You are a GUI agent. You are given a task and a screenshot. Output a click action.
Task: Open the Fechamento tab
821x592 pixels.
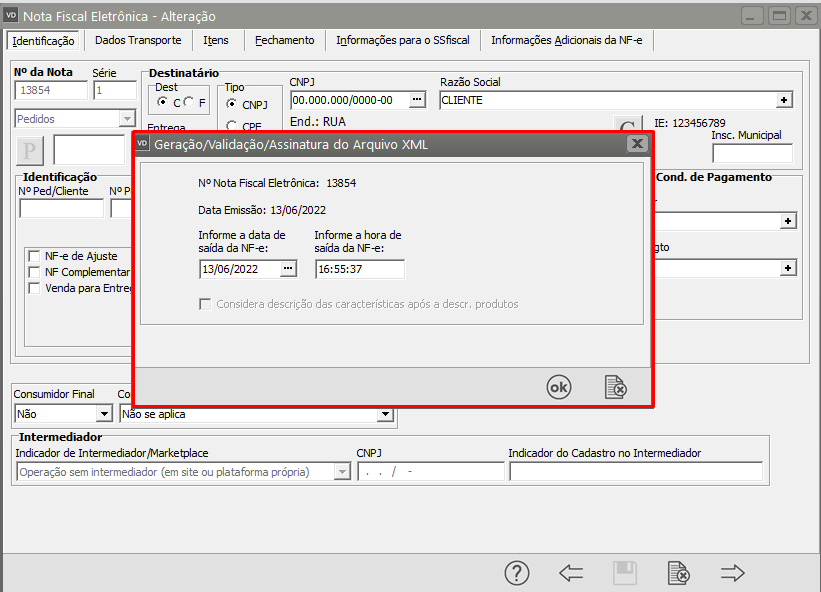tap(284, 40)
